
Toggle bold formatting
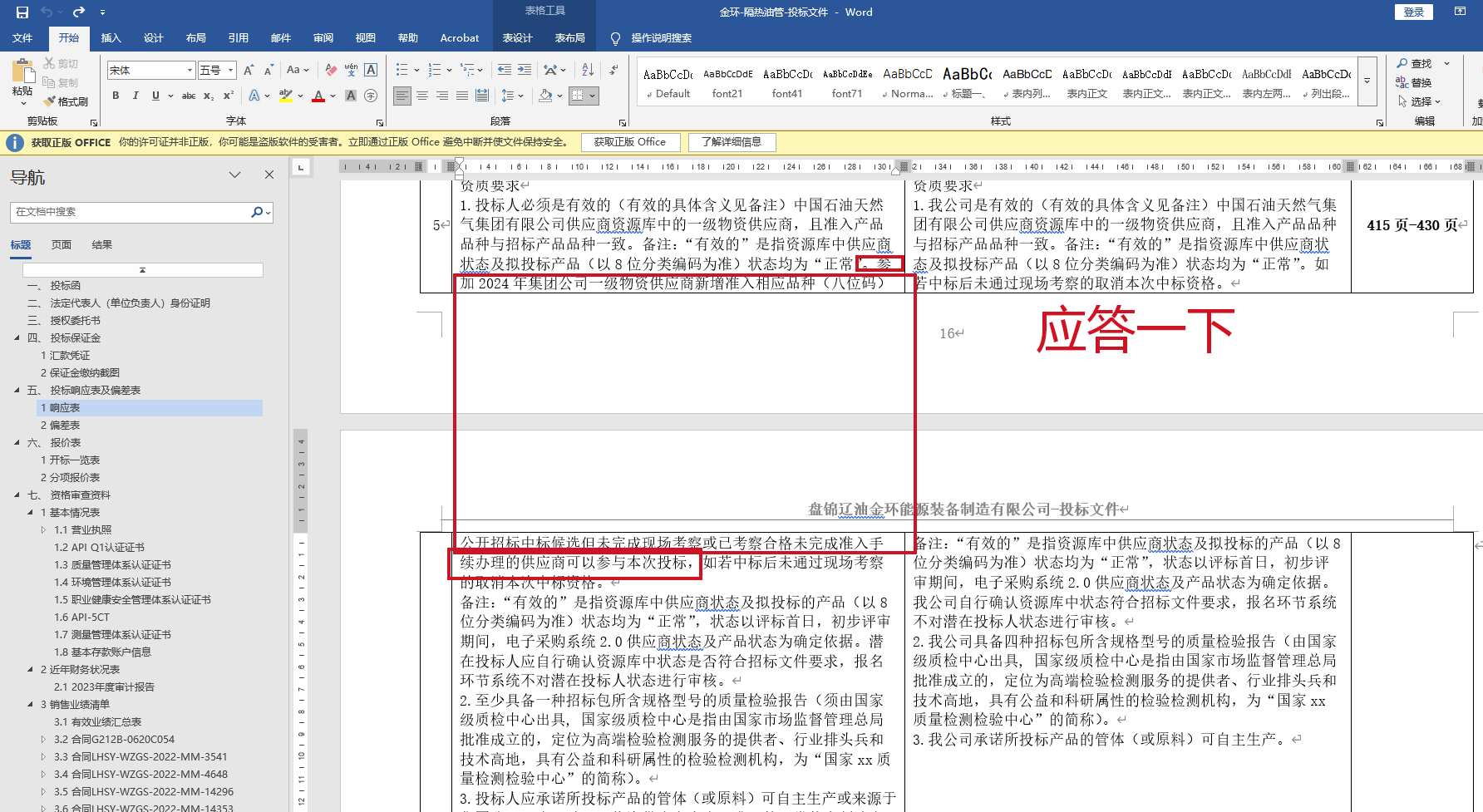click(116, 96)
